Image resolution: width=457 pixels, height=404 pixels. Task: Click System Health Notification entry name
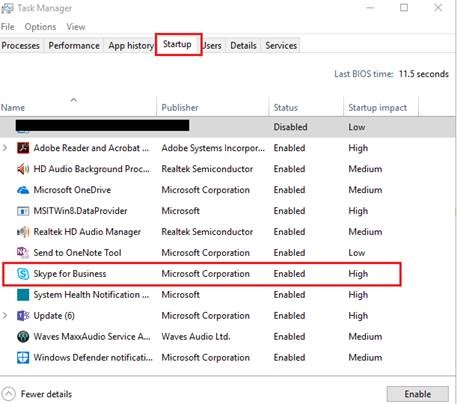coord(91,295)
